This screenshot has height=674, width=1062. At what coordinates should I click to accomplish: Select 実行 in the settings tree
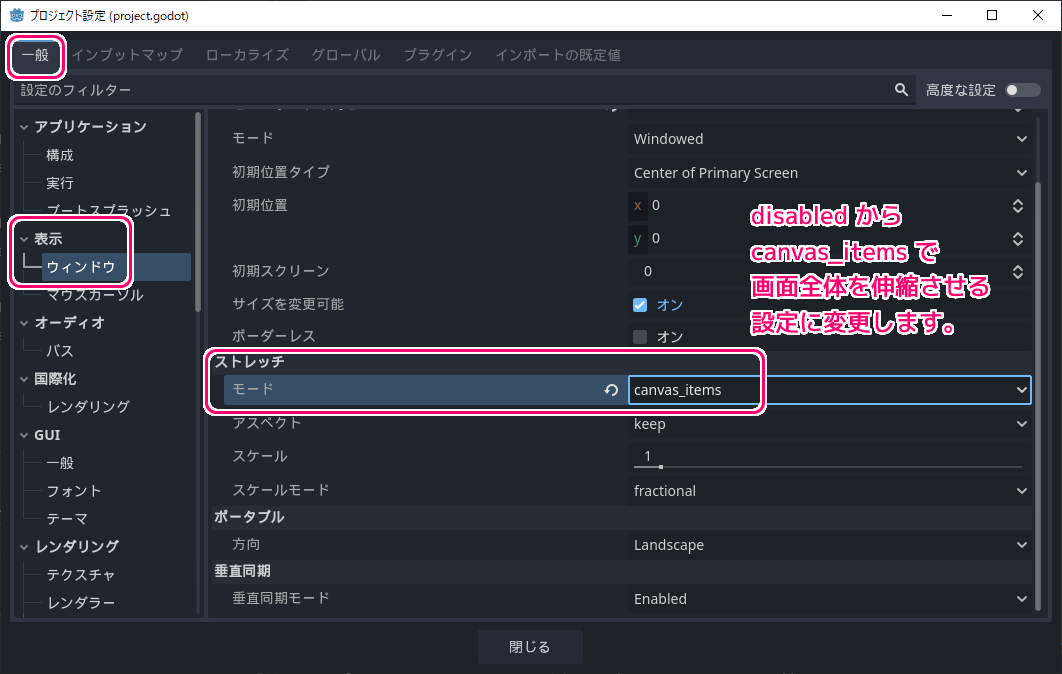coord(60,183)
